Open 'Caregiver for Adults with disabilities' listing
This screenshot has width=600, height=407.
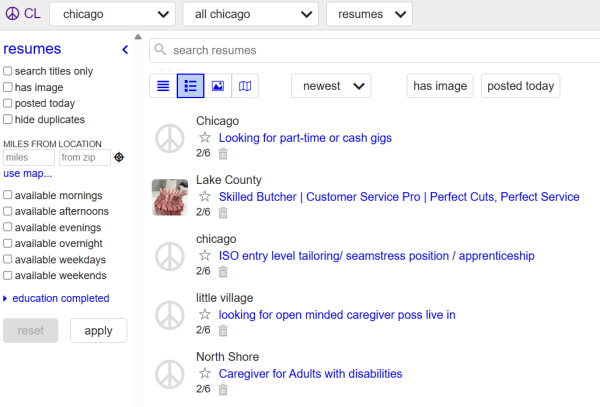[x=310, y=374]
